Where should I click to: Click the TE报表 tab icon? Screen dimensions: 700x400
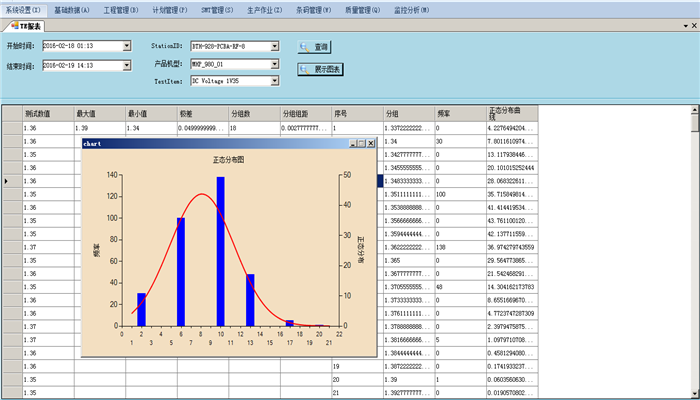pyautogui.click(x=15, y=26)
